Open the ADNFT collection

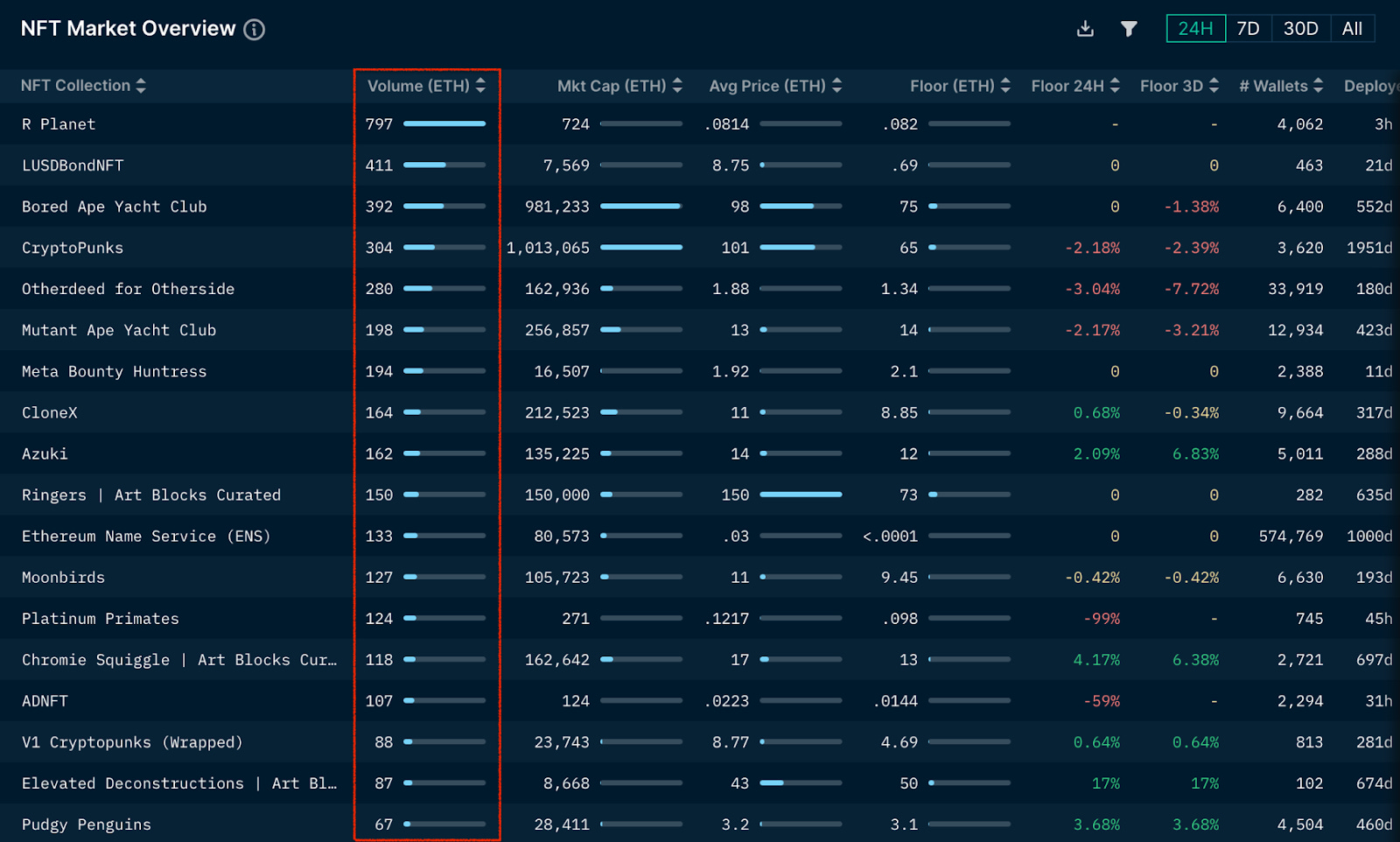coord(45,700)
